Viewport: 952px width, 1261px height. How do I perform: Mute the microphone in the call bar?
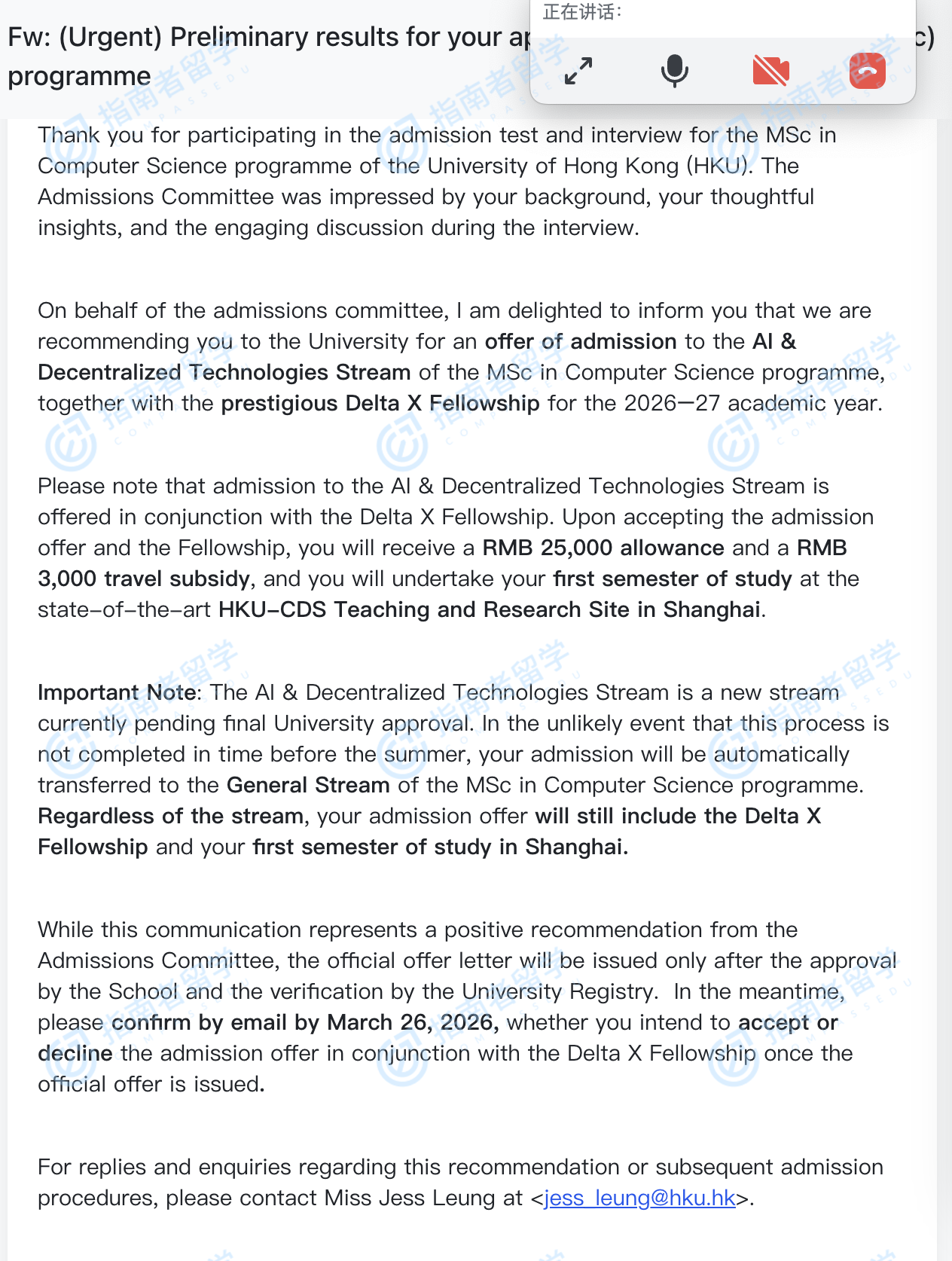tap(674, 71)
